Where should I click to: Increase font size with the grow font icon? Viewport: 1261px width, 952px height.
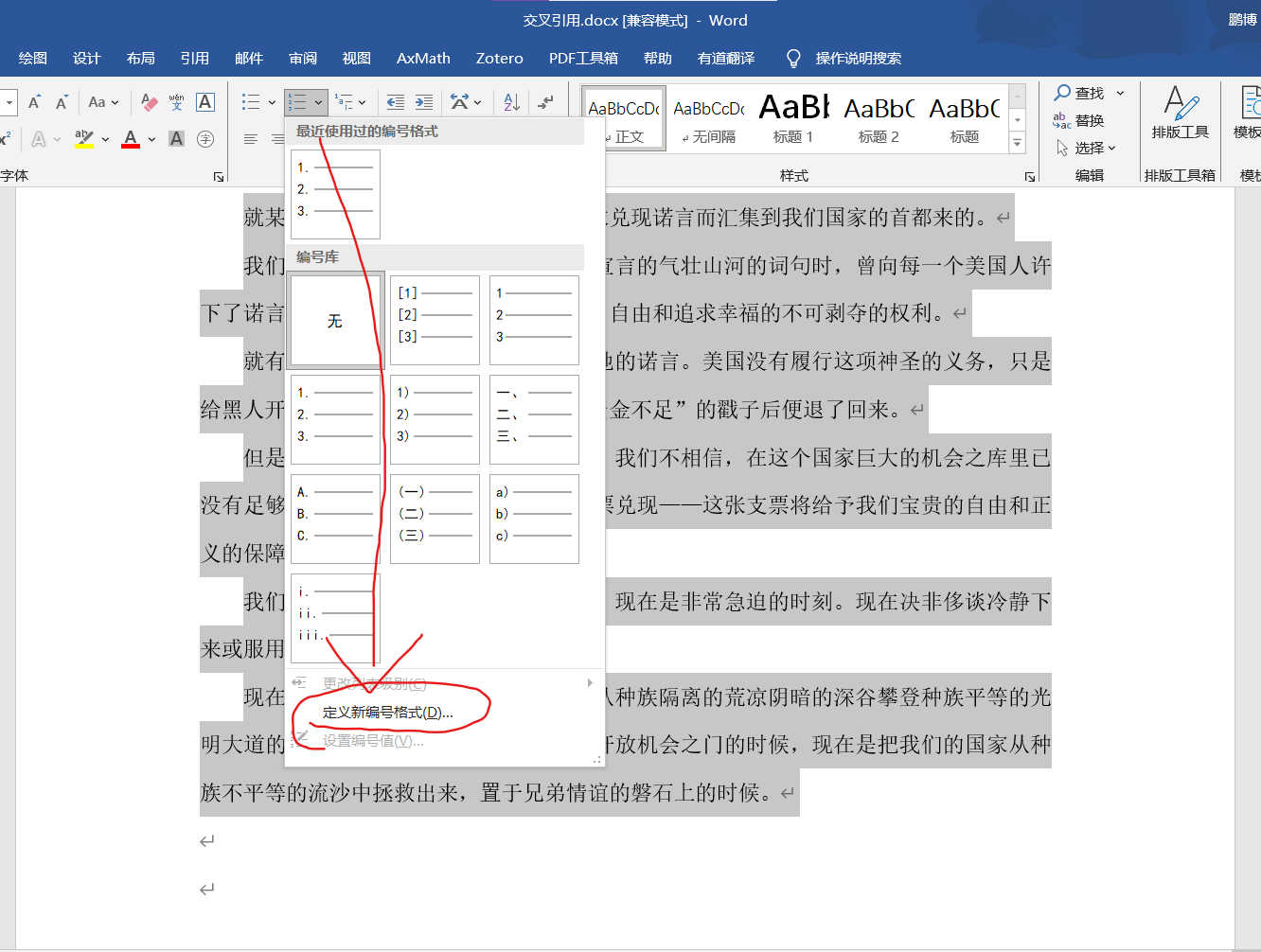point(35,102)
